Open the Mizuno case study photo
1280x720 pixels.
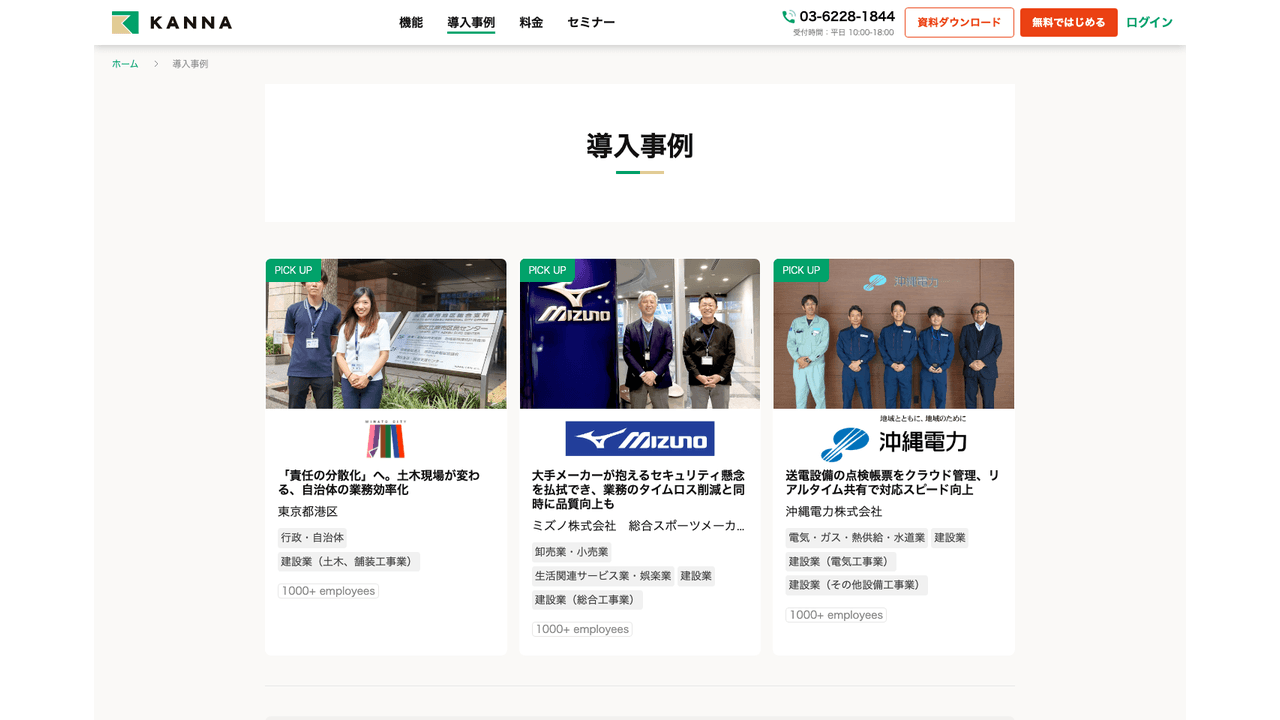pos(640,334)
